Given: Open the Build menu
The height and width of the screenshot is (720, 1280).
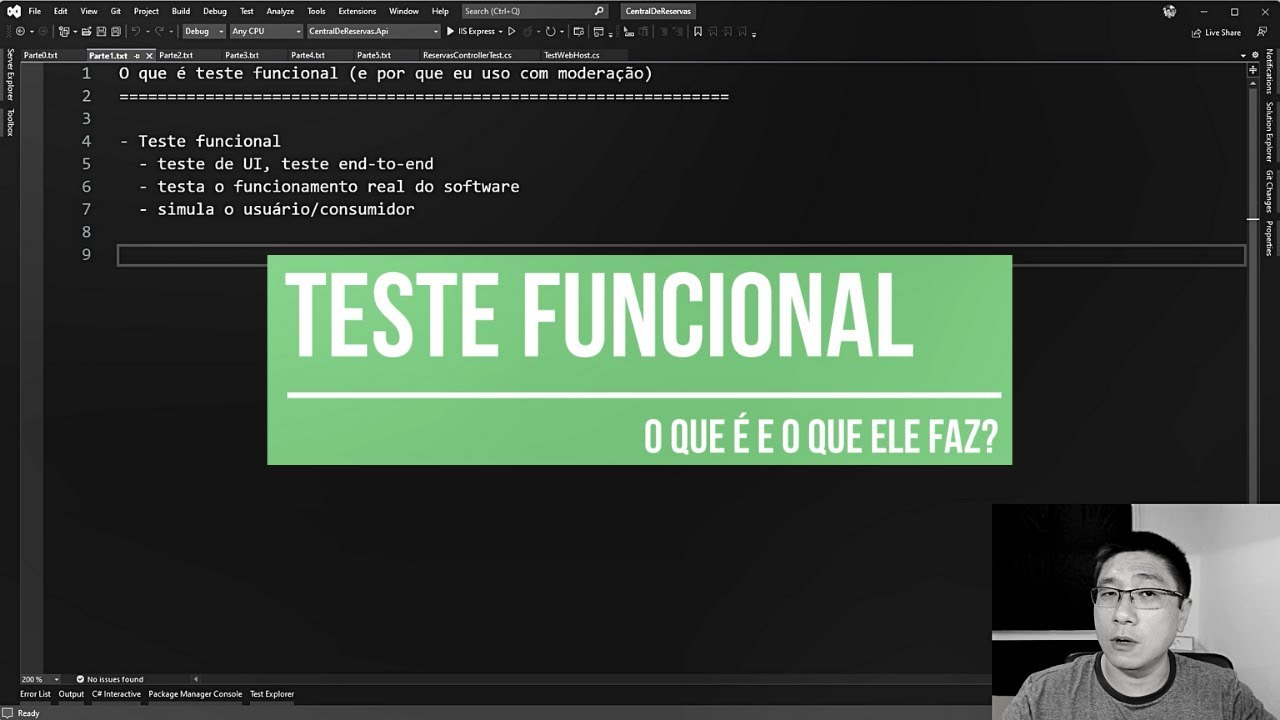Looking at the screenshot, I should [181, 11].
